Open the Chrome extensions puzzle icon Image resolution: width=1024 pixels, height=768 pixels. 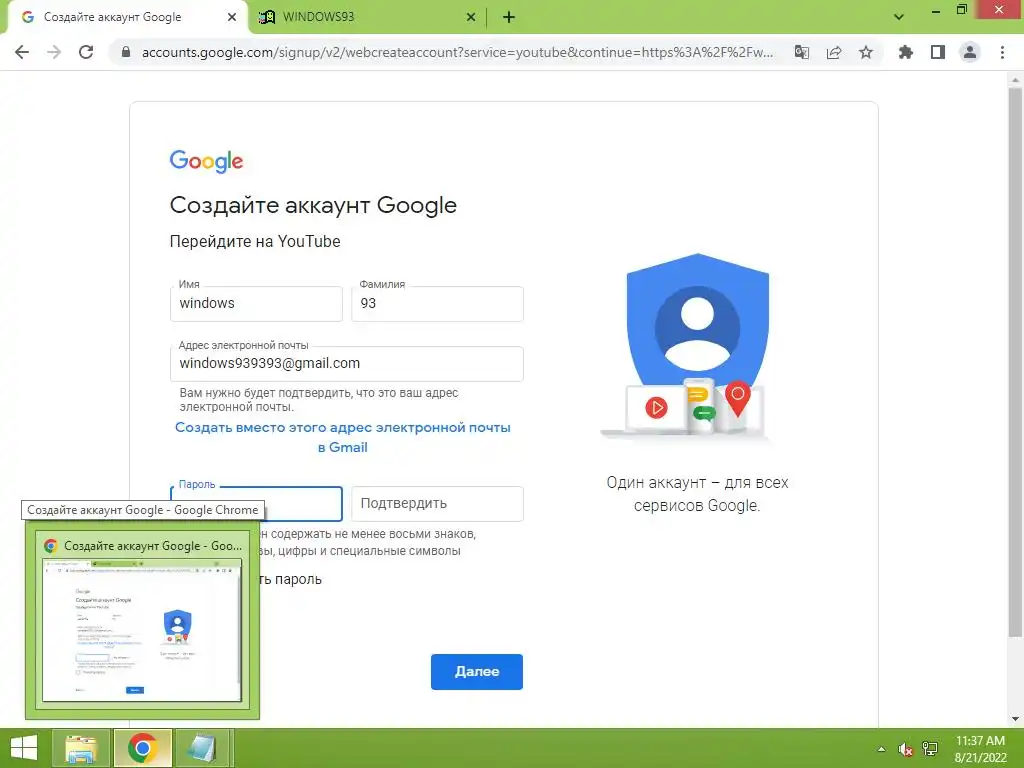(906, 52)
